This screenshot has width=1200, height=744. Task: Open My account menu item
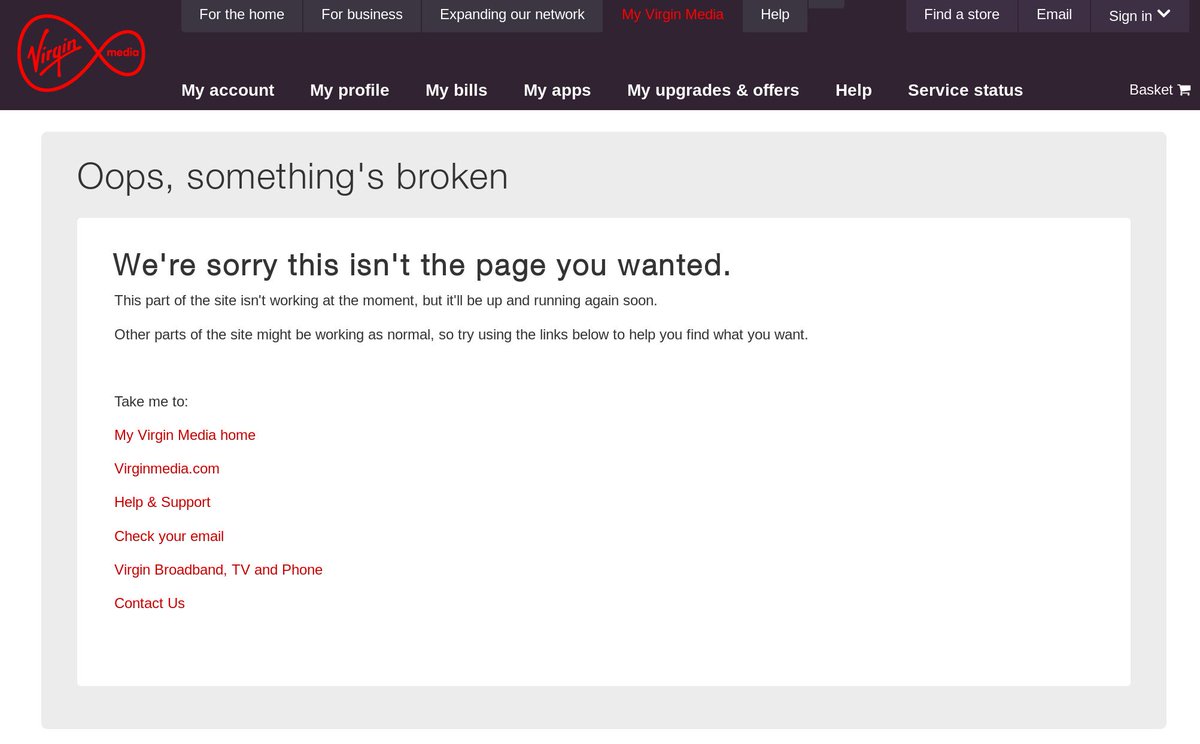[228, 90]
